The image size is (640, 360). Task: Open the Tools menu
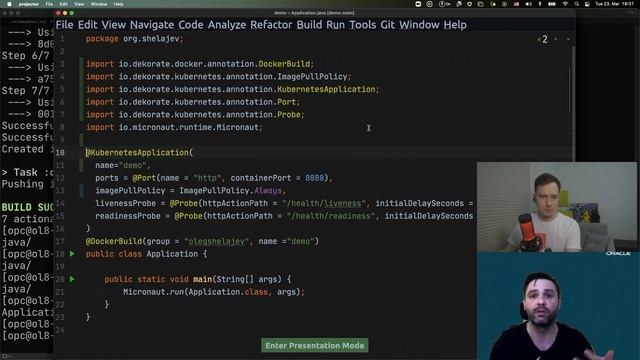click(362, 25)
